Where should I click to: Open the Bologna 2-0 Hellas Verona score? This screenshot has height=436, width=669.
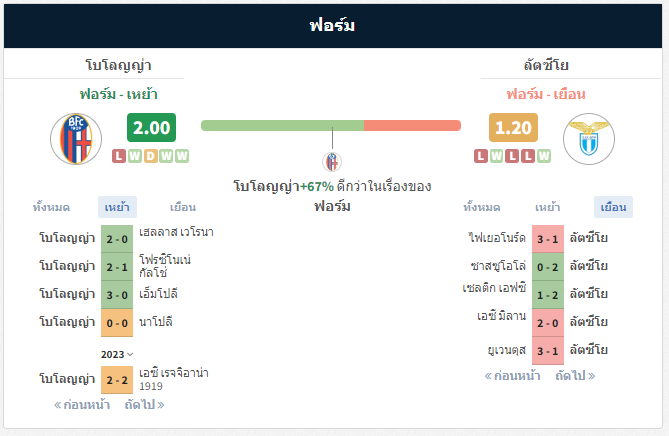tap(117, 239)
